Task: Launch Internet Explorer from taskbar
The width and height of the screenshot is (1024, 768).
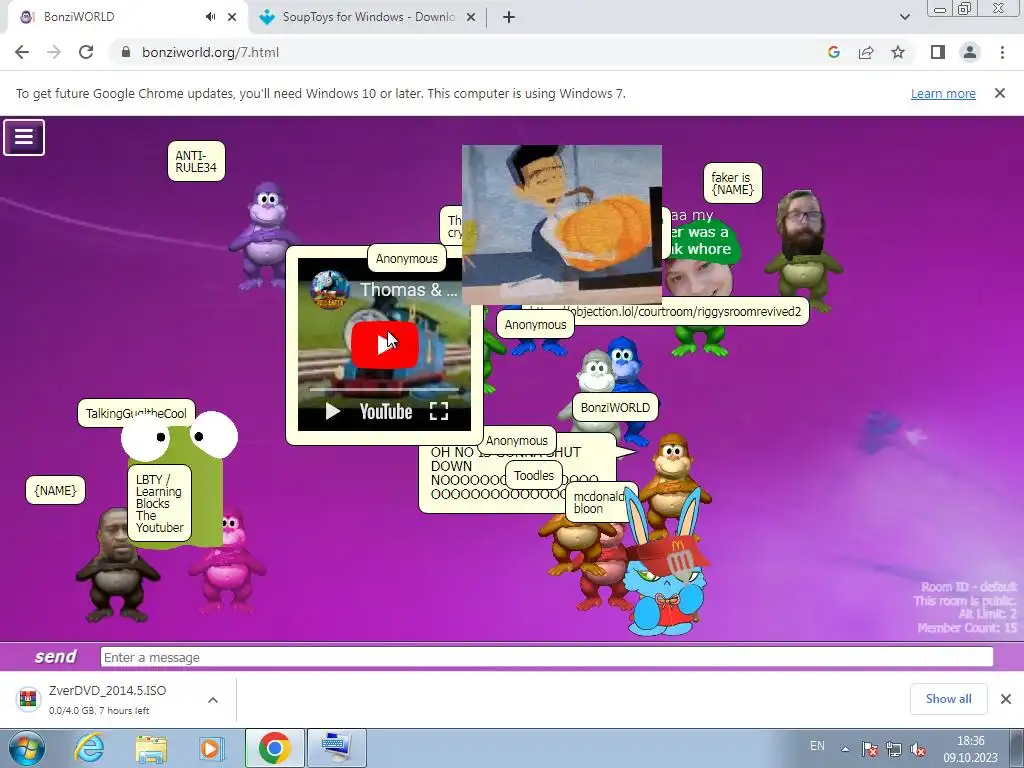Action: (89, 748)
